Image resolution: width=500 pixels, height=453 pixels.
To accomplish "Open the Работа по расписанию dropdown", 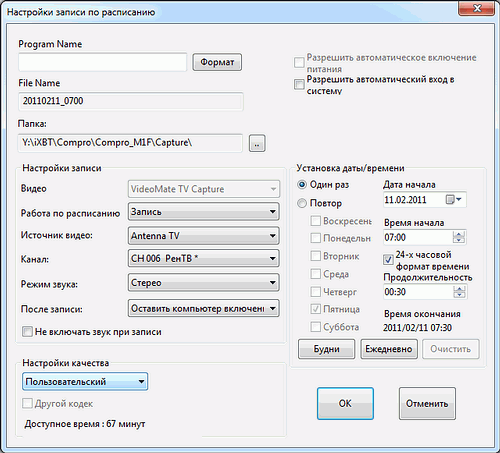I will click(x=204, y=212).
